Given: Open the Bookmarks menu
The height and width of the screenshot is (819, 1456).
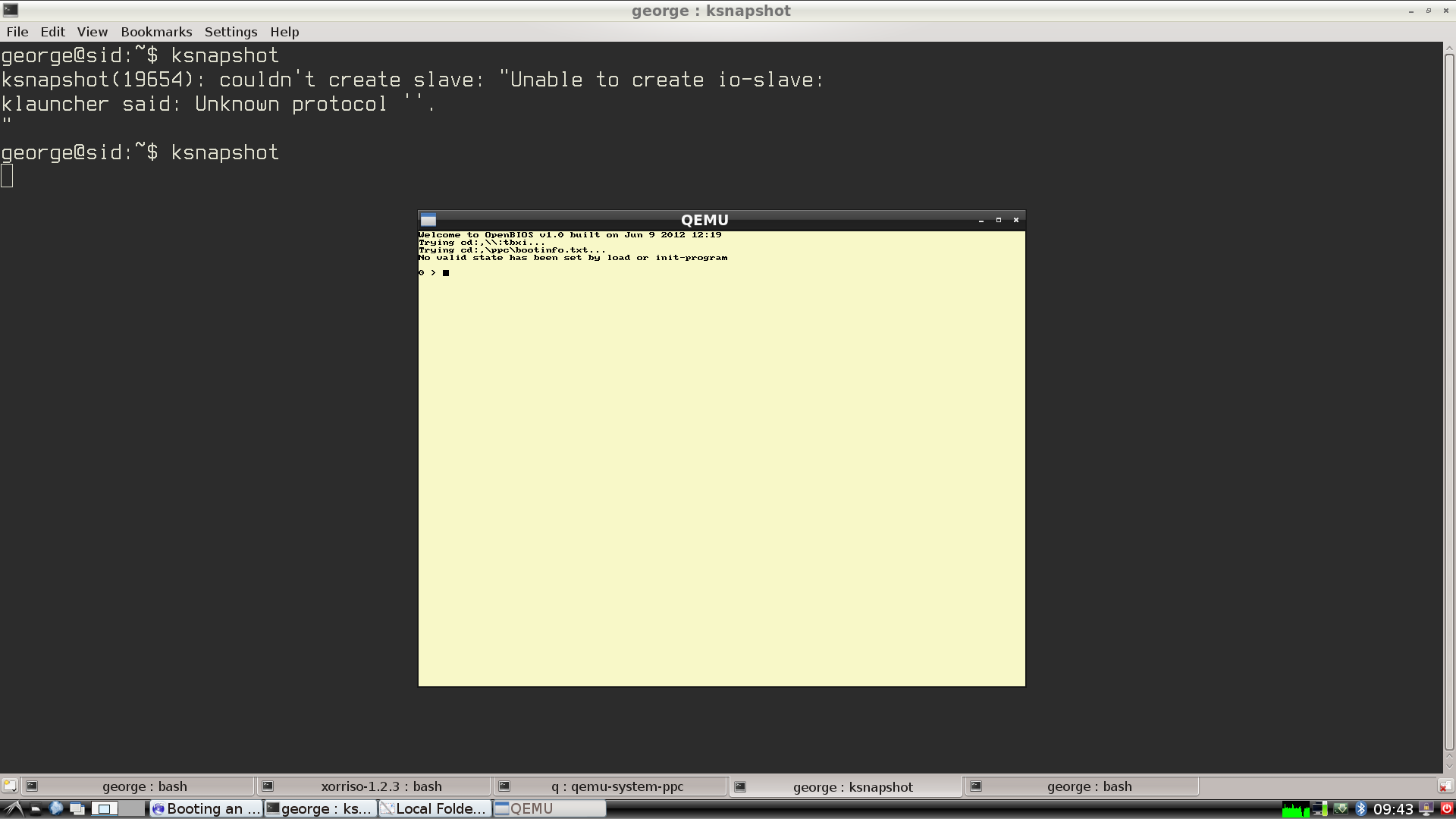Looking at the screenshot, I should pos(156,32).
